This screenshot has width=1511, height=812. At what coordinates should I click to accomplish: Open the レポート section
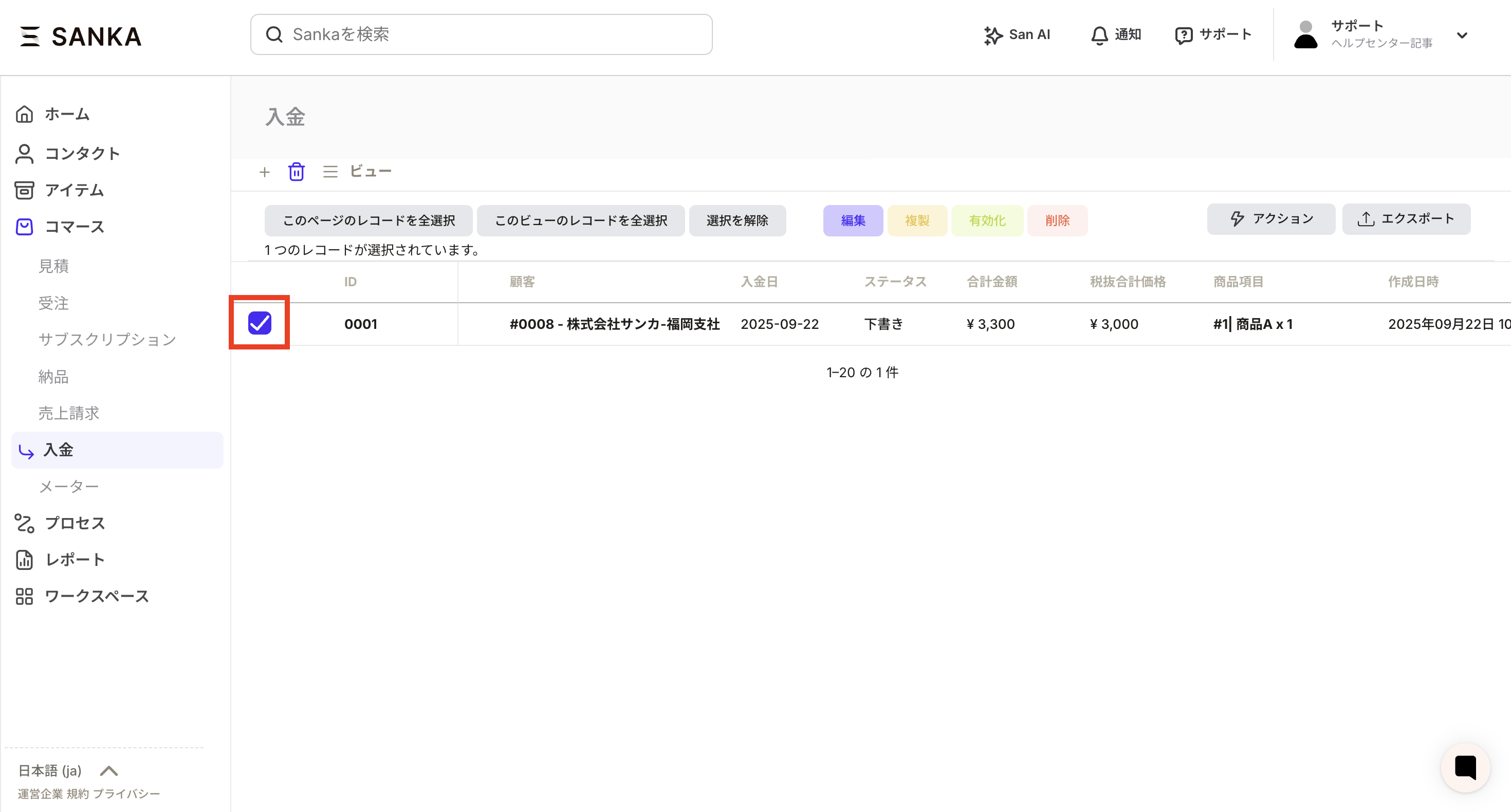point(75,560)
